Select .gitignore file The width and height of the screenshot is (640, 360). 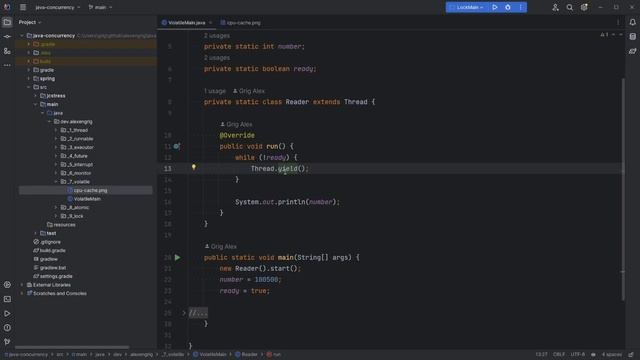50,242
